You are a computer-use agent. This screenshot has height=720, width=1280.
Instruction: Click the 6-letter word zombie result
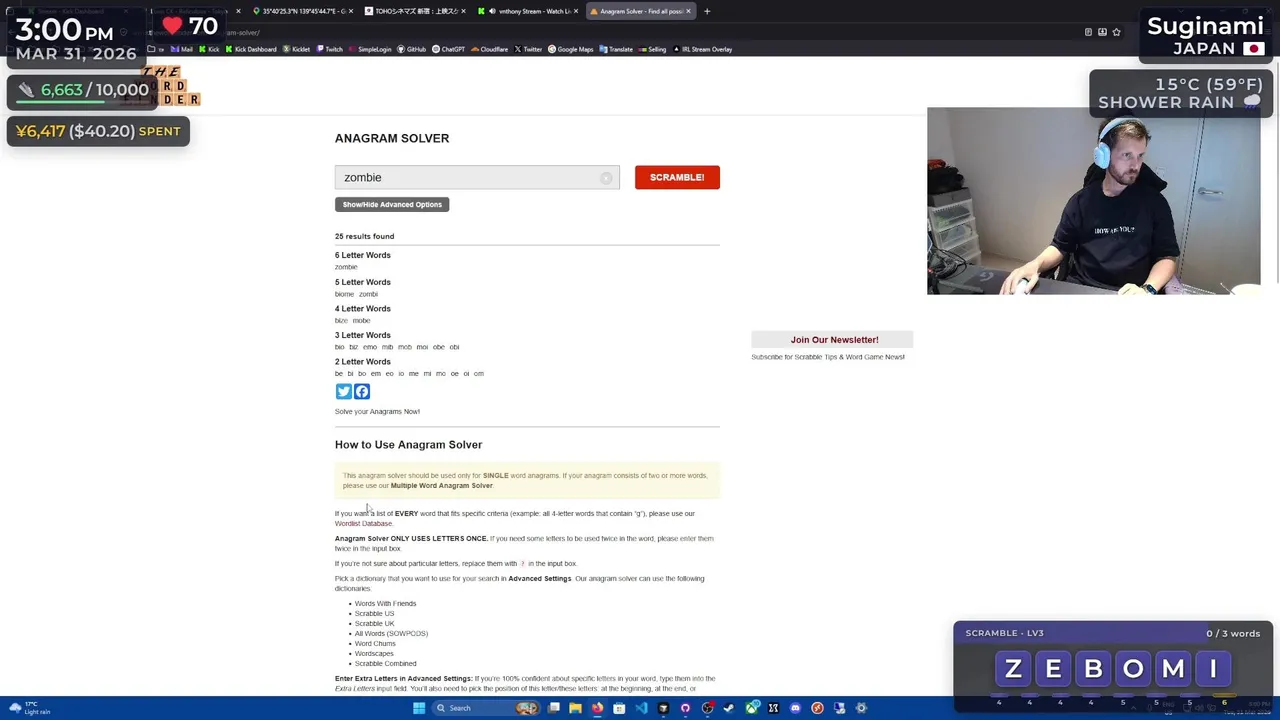tap(346, 267)
